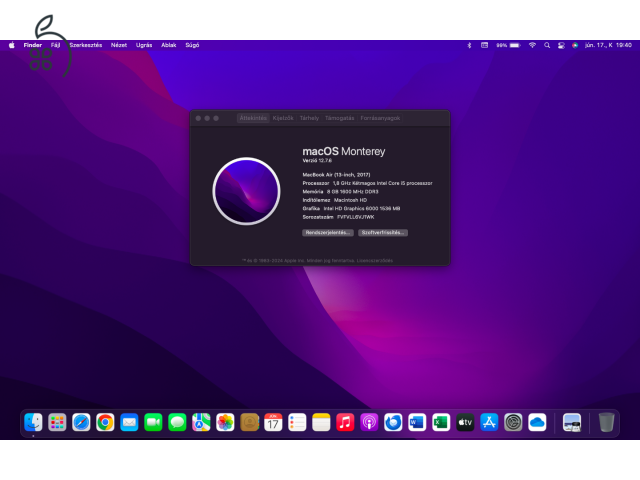Open Calendar showing 17 in Dock
640x480 pixels.
(273, 422)
